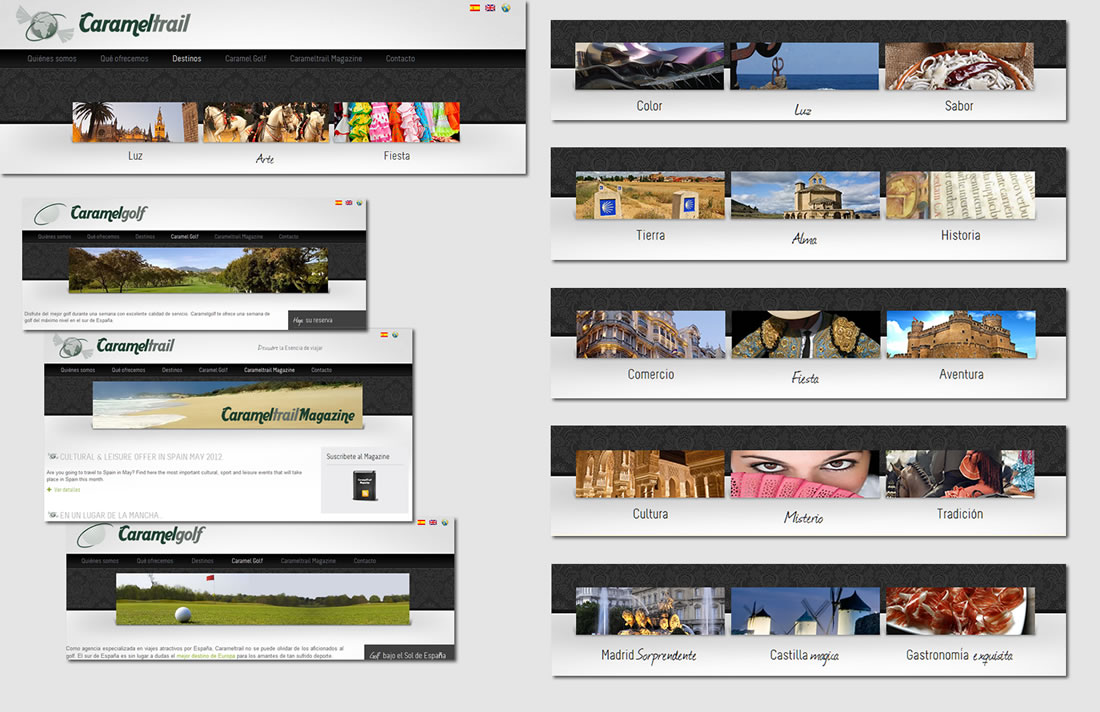Open the Misterio thumbnail
Viewport: 1100px width, 712px height.
(805, 473)
